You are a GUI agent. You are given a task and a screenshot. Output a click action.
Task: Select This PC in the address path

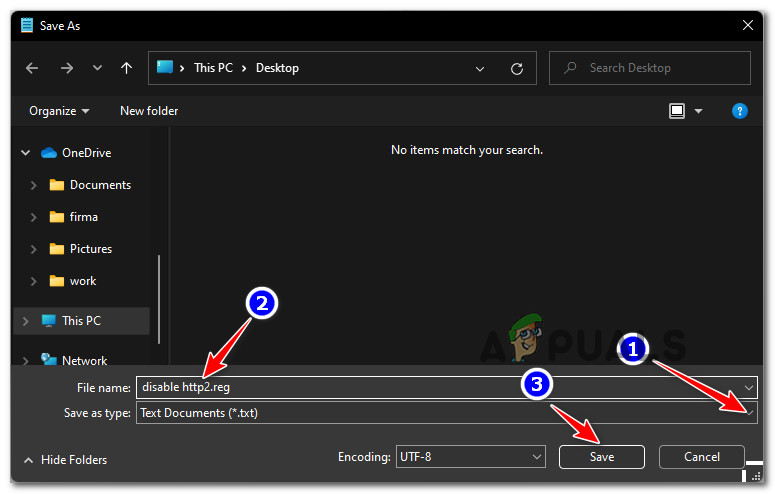point(213,68)
